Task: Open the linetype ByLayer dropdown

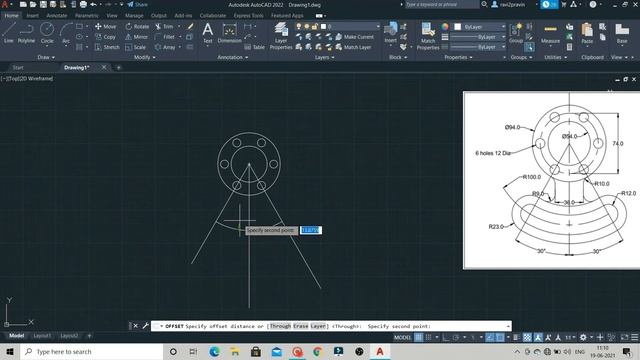Action: [478, 47]
